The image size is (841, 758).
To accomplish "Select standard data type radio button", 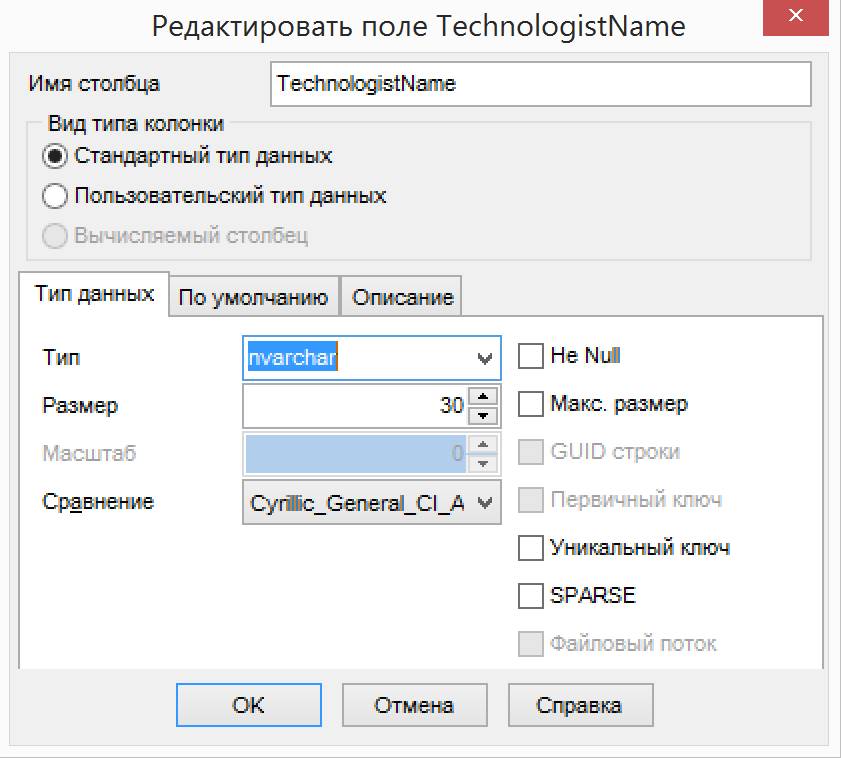I will pos(56,157).
